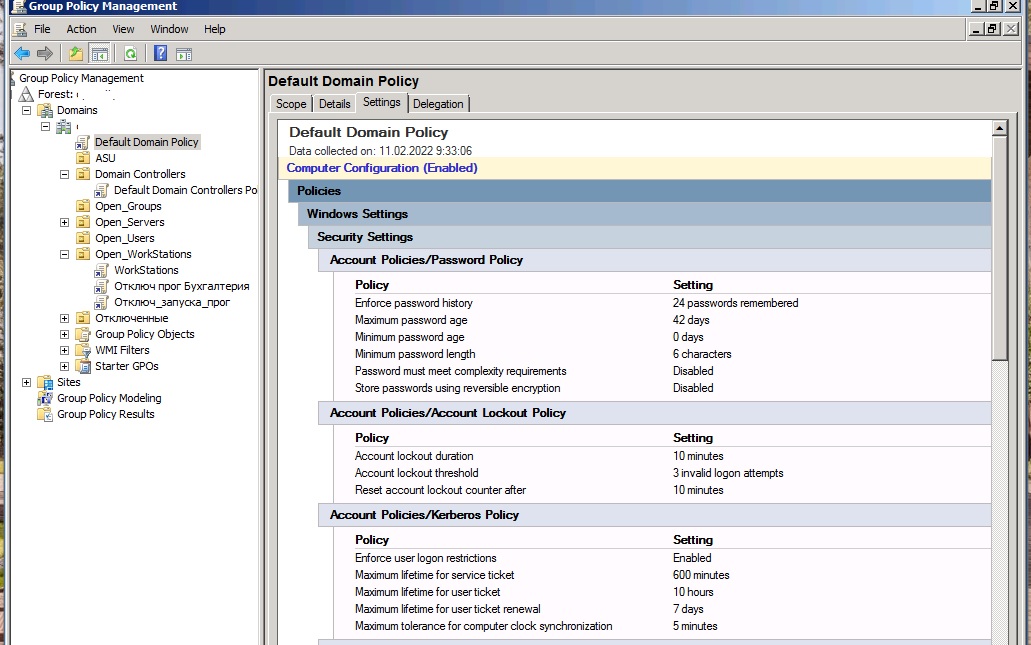Click the WMI Filters funnel icon

pos(83,350)
